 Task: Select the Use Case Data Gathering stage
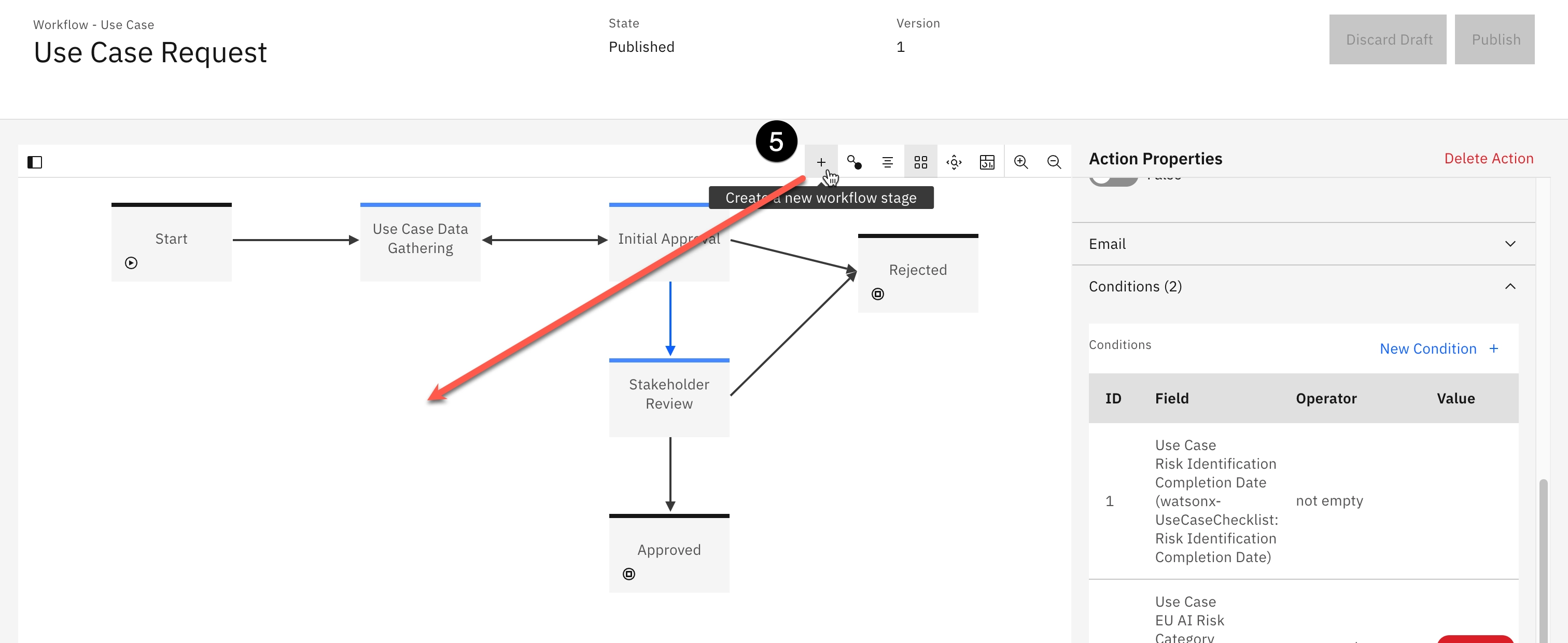(420, 242)
